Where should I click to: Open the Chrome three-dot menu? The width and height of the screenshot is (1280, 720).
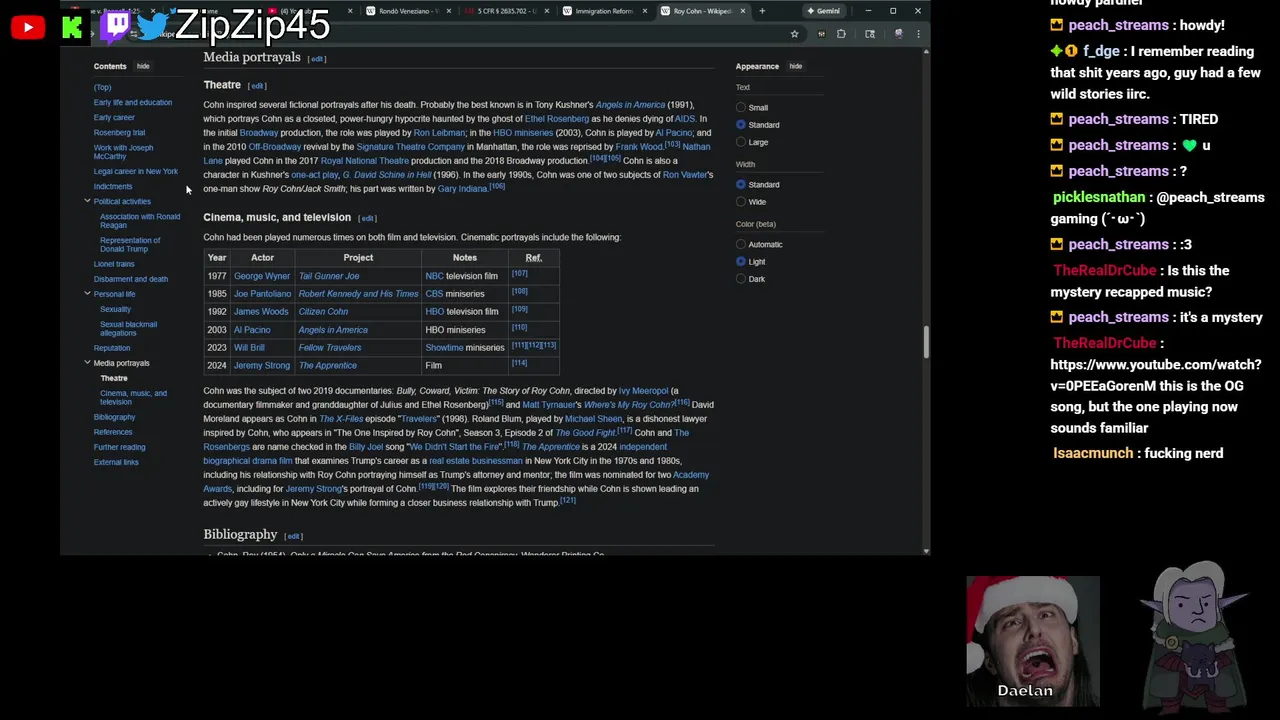coord(918,34)
